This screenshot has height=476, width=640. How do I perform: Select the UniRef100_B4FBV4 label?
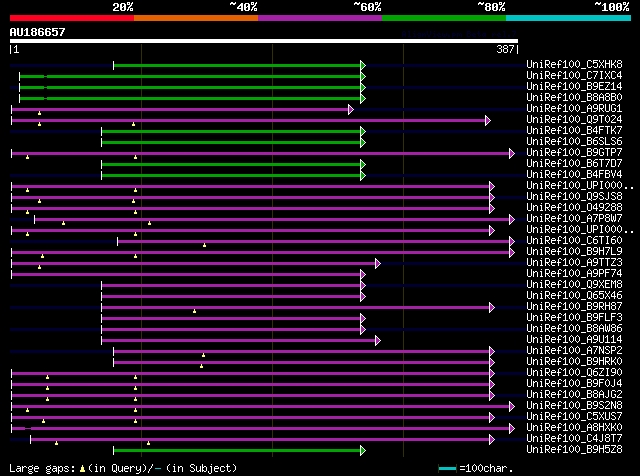pos(574,174)
